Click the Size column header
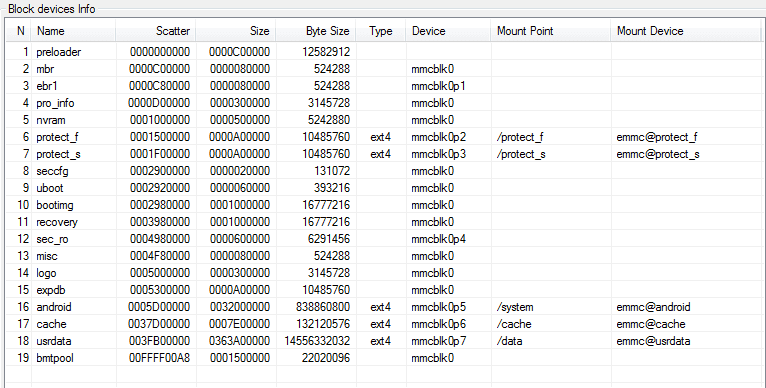 pos(236,31)
